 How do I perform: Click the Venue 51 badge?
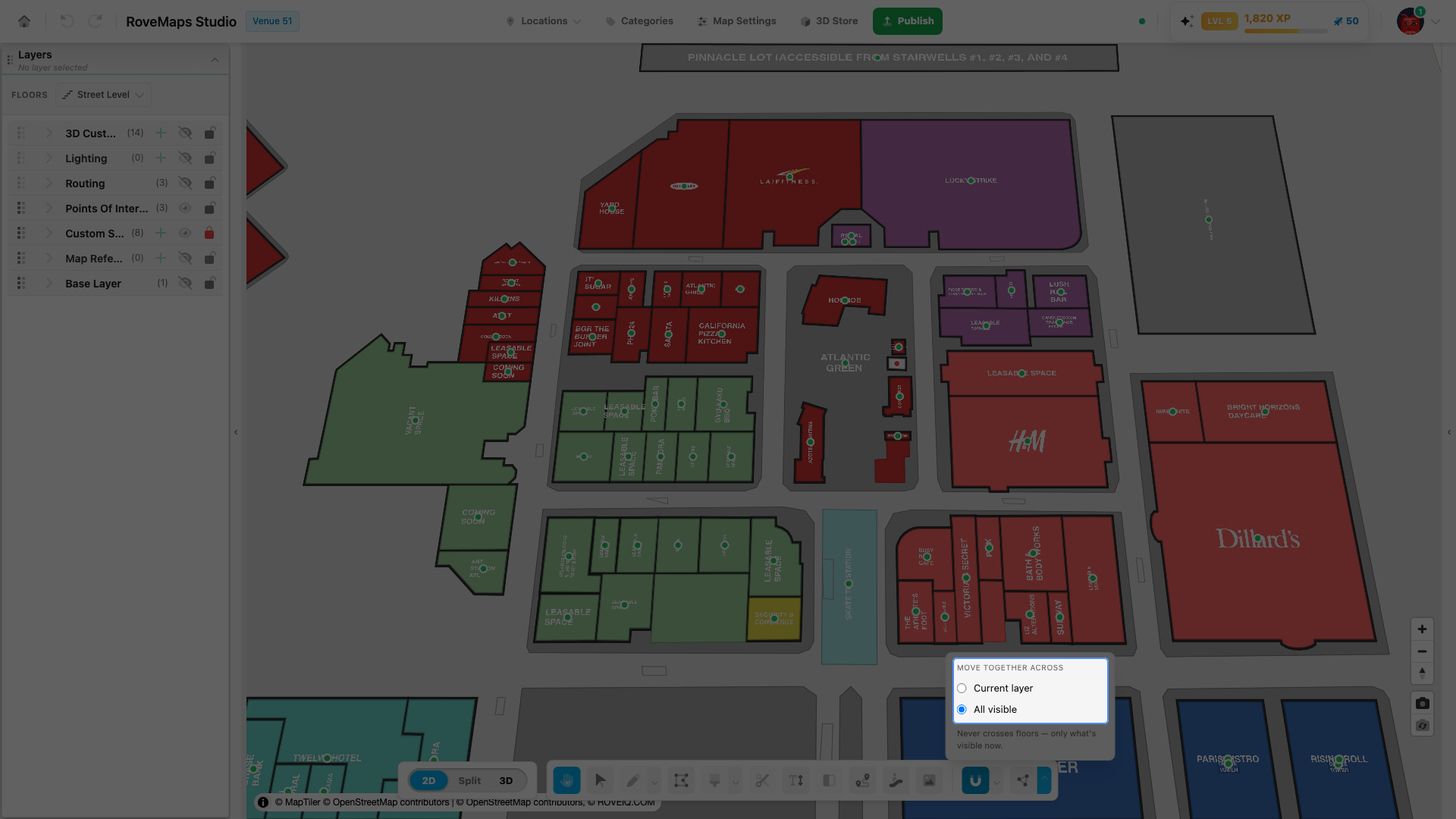pyautogui.click(x=272, y=21)
